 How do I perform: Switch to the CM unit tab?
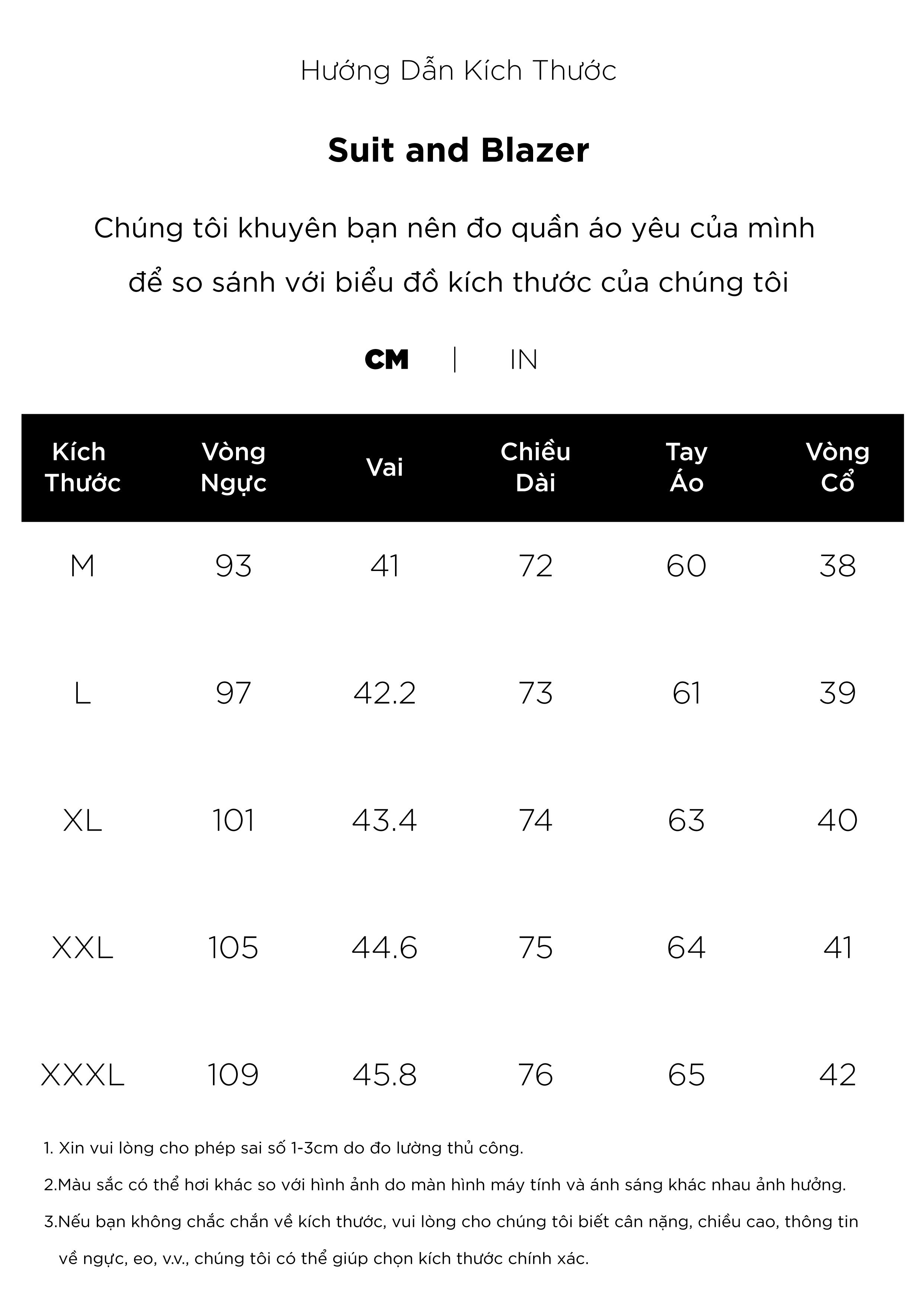pyautogui.click(x=386, y=360)
